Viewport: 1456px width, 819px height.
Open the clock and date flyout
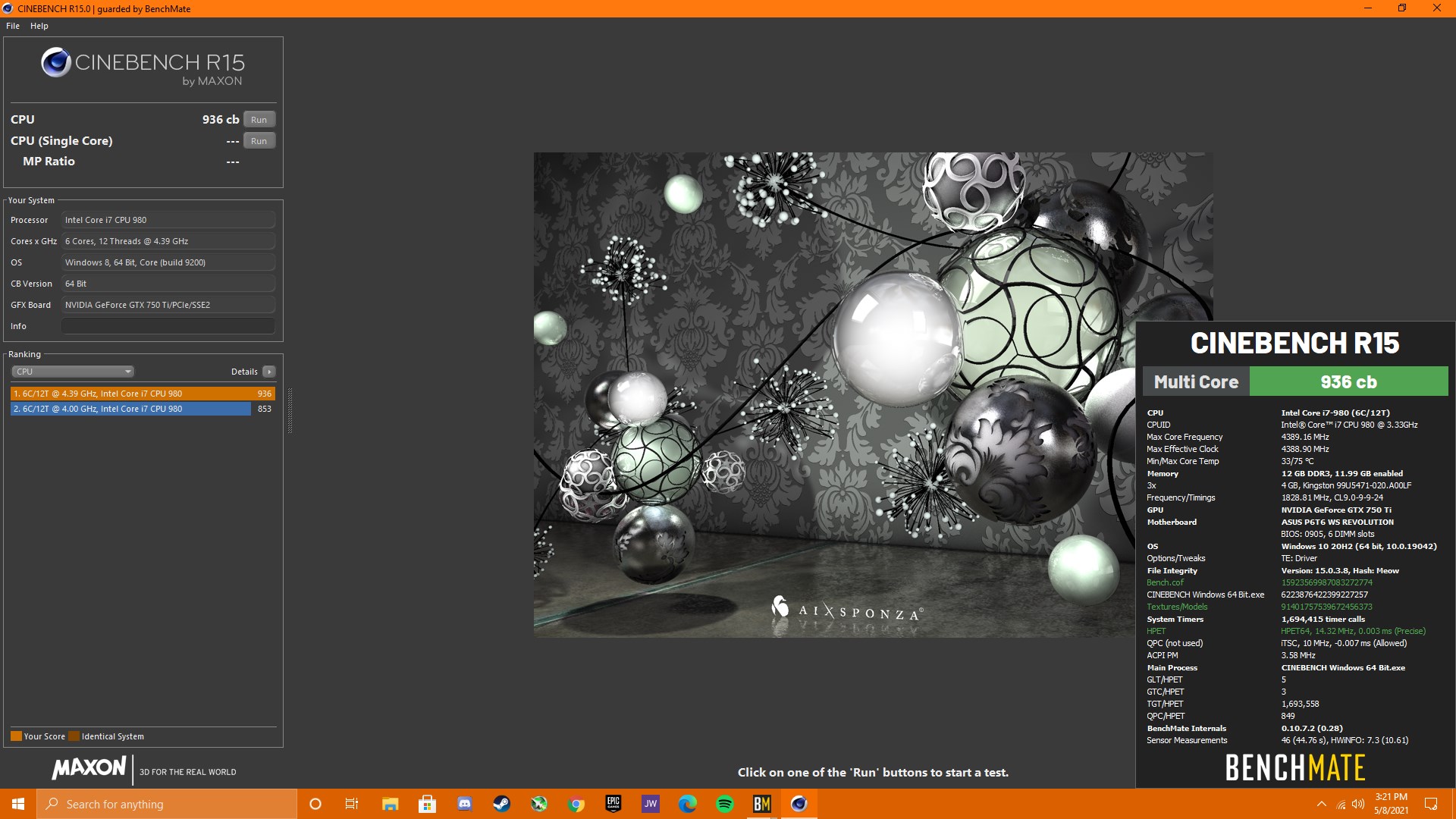(1391, 804)
